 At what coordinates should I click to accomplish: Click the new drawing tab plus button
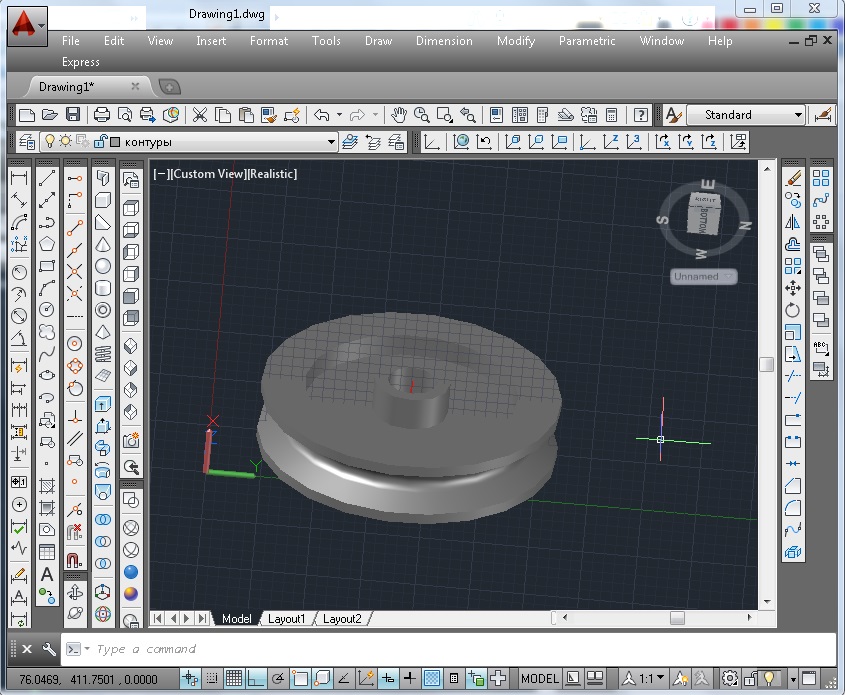tap(169, 87)
